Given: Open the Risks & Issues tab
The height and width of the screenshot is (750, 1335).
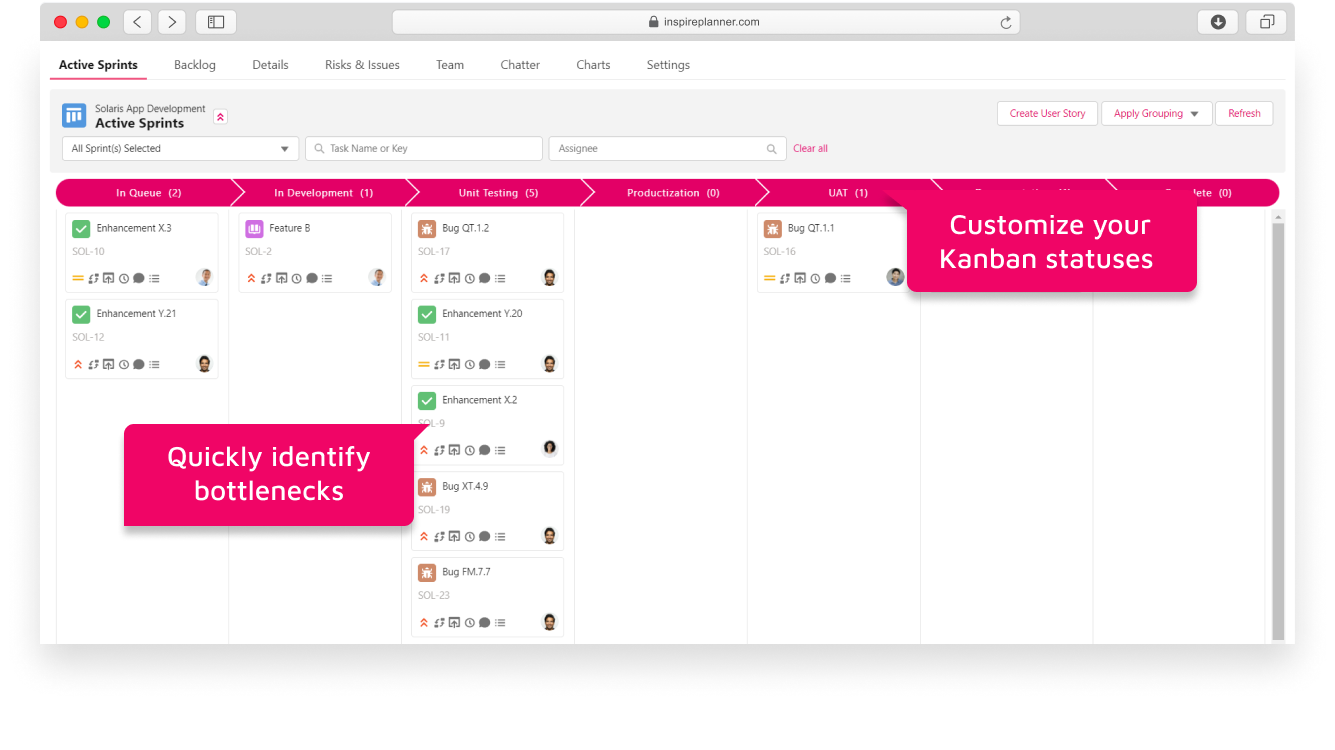Looking at the screenshot, I should click(362, 65).
